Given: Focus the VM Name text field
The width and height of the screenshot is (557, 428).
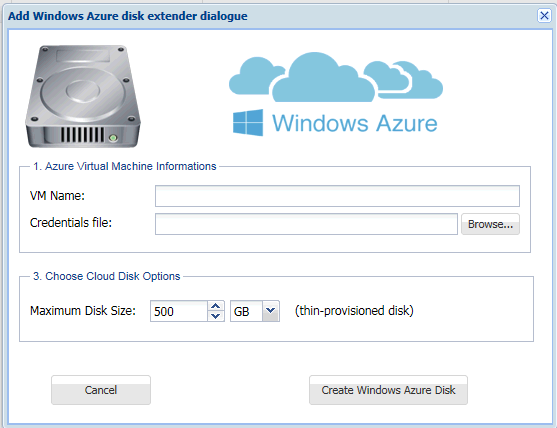Looking at the screenshot, I should [x=337, y=196].
